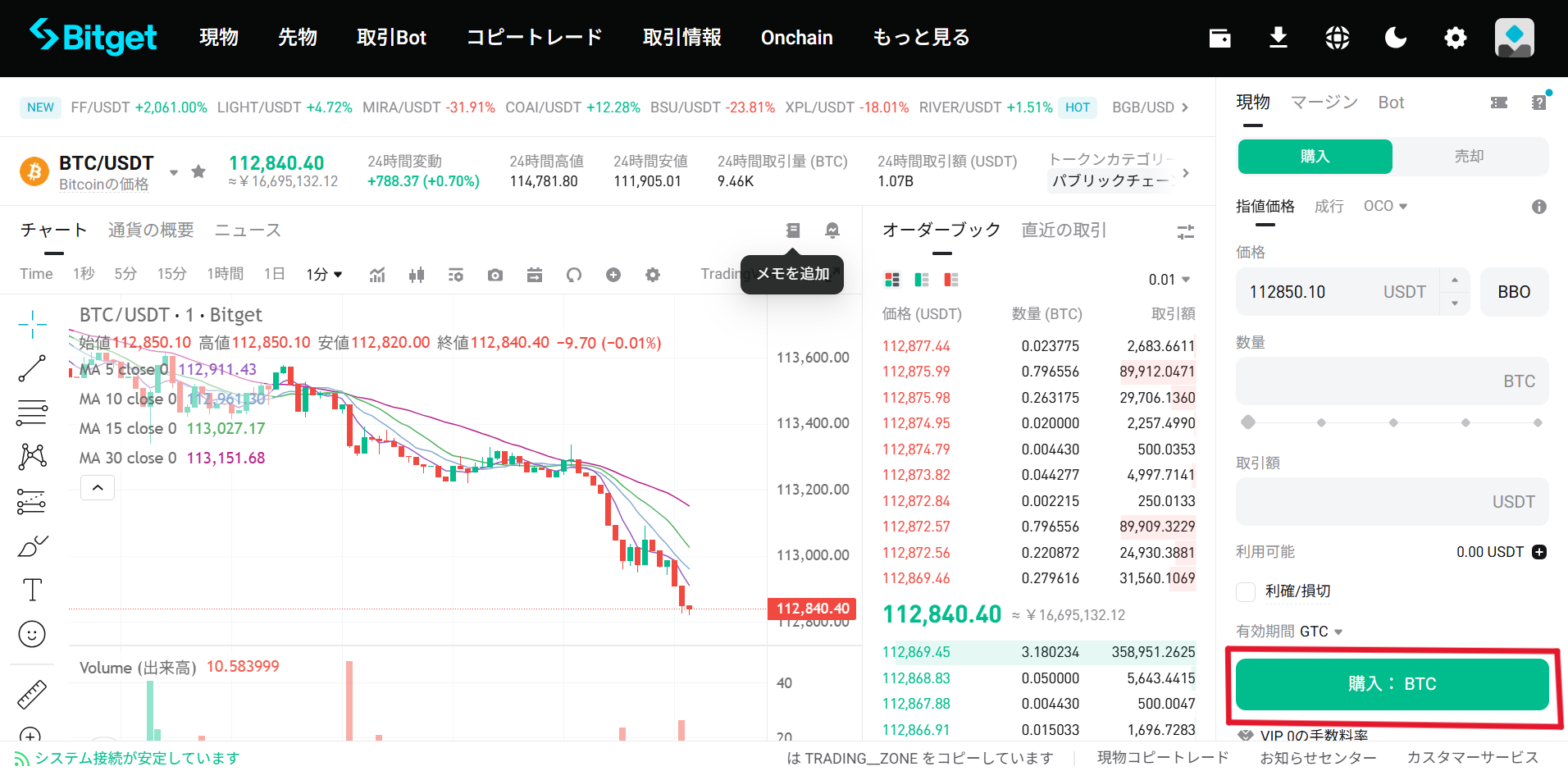Expand the 0.01 order book precision dropdown
The height and width of the screenshot is (771, 1568).
(1170, 279)
